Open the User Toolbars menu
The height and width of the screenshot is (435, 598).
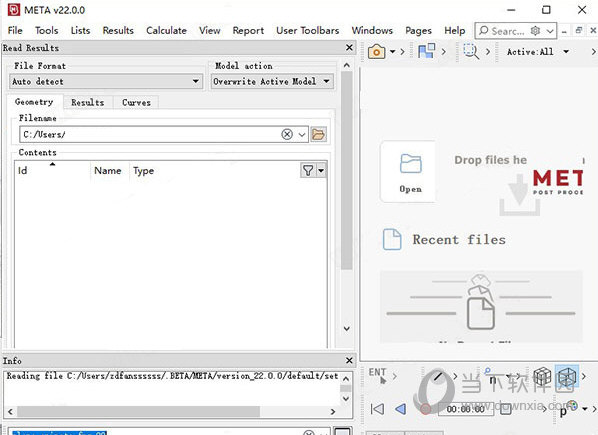307,30
